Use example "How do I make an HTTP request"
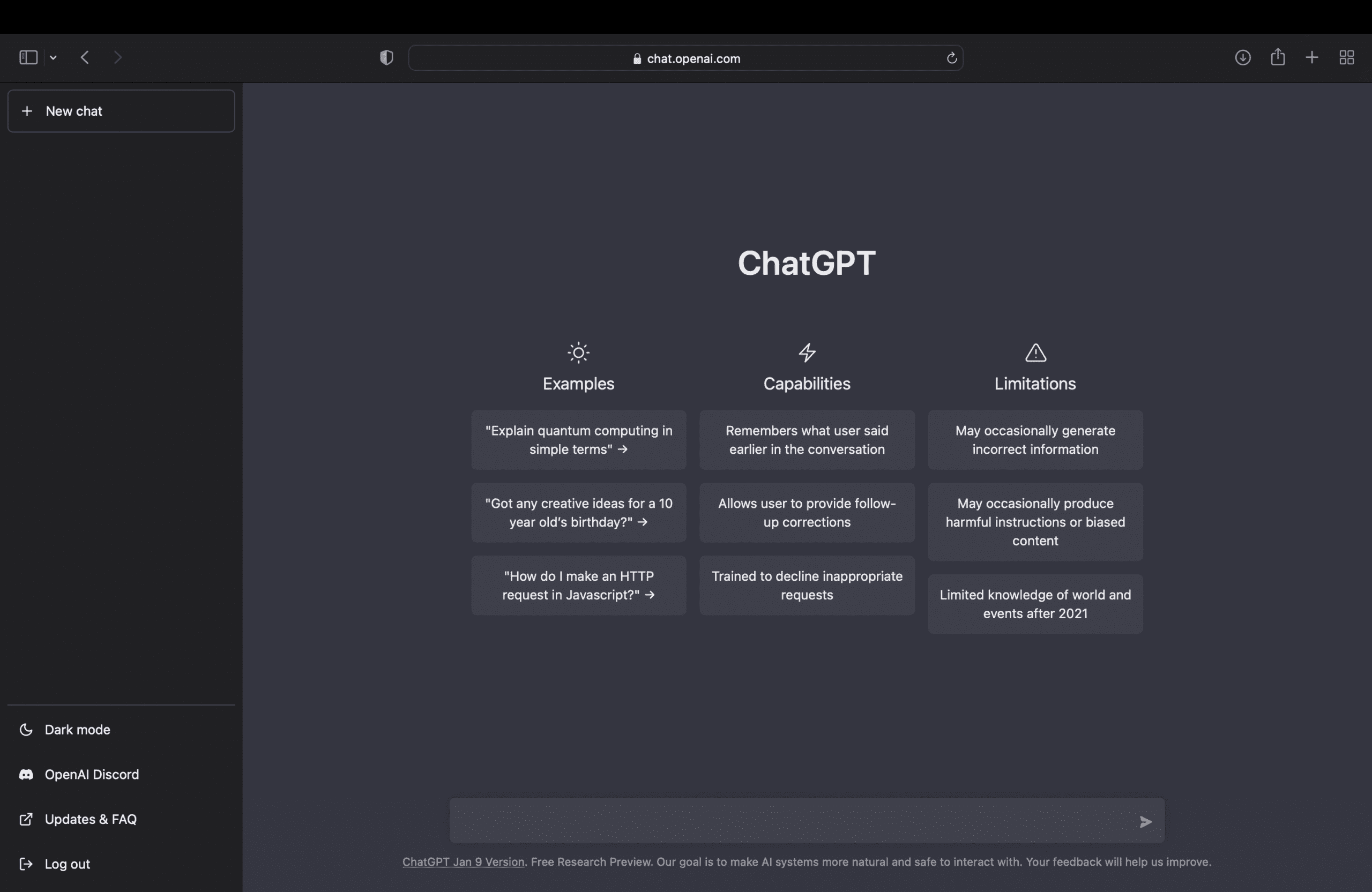Viewport: 1372px width, 892px height. tap(579, 586)
